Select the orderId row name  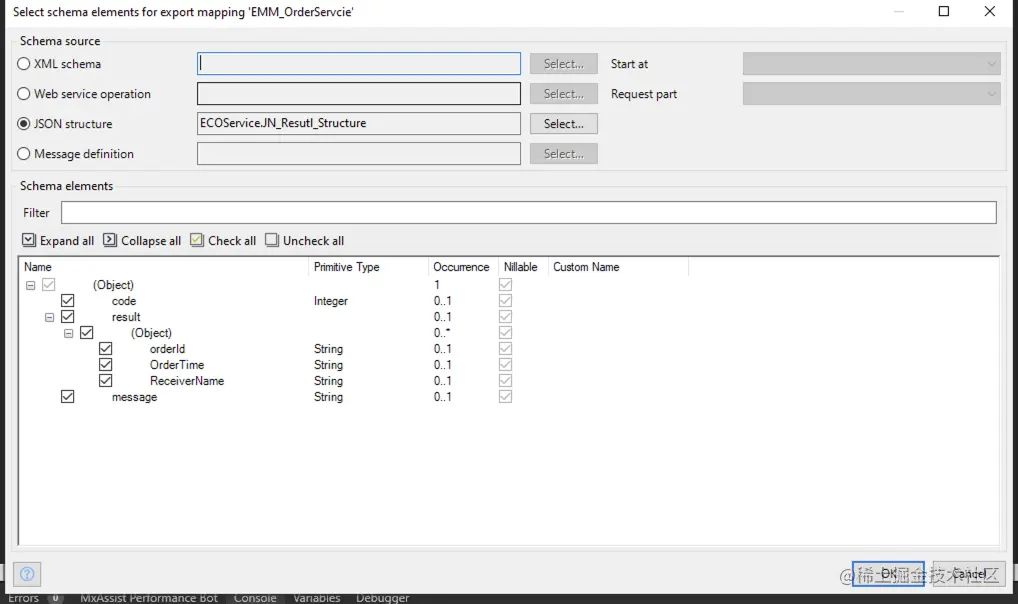168,349
